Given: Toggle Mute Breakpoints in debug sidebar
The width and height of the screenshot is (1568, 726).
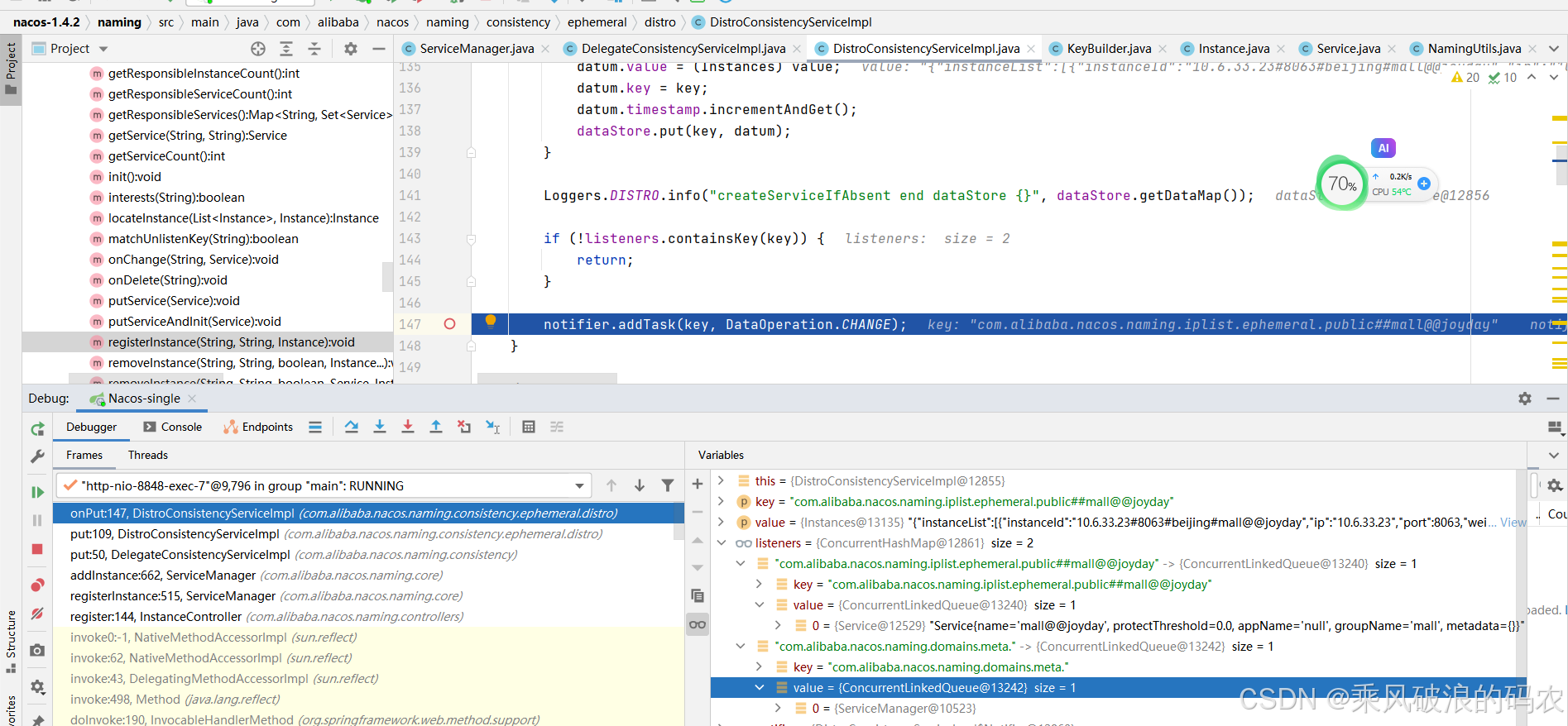Looking at the screenshot, I should [x=37, y=614].
